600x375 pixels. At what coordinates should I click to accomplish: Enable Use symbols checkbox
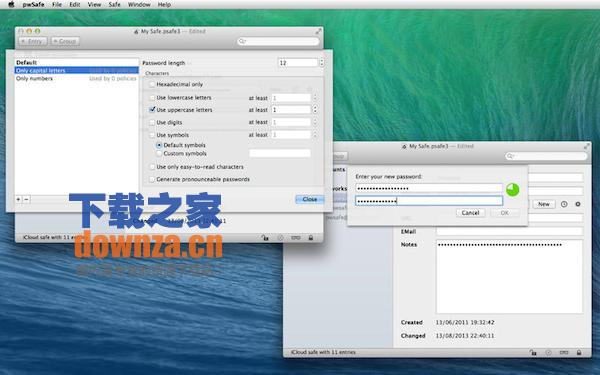tap(152, 135)
